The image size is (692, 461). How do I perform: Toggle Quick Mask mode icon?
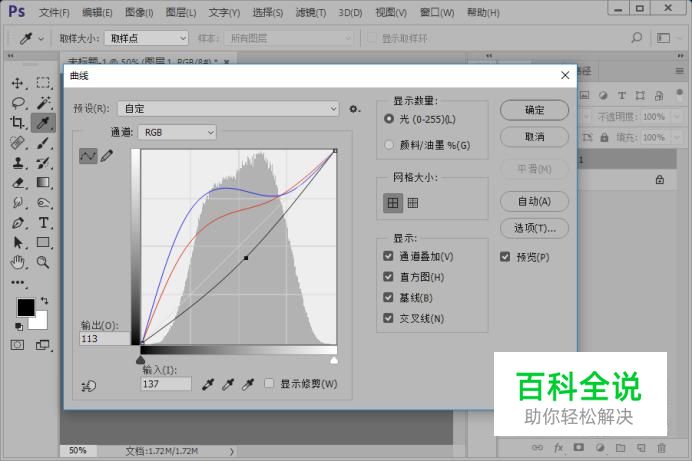18,345
